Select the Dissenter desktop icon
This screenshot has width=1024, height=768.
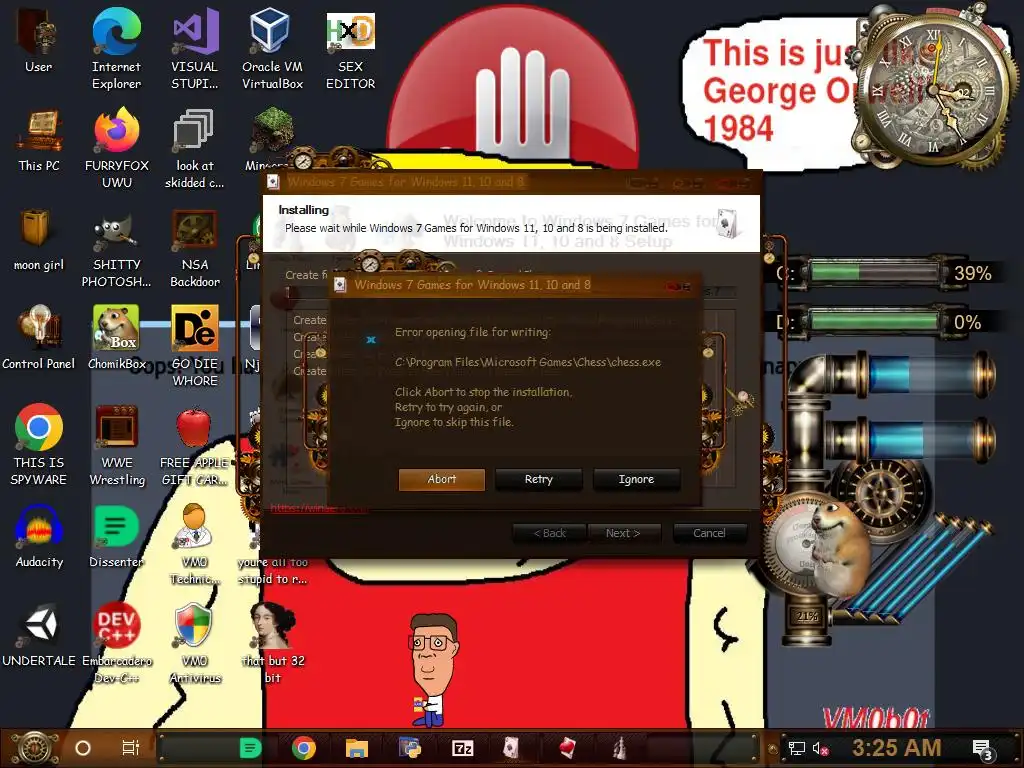coord(117,537)
